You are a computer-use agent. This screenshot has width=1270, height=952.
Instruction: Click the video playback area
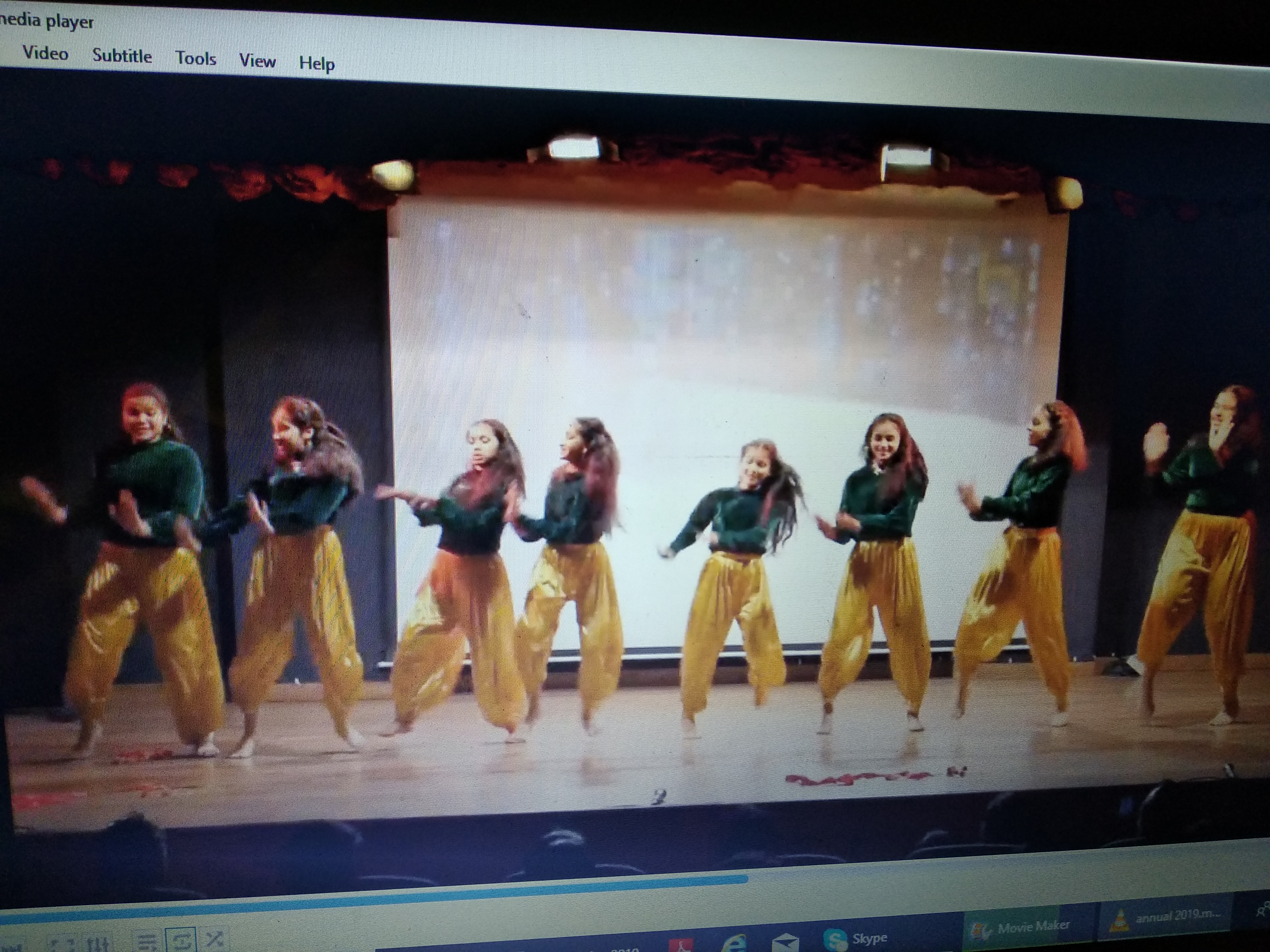click(x=632, y=459)
